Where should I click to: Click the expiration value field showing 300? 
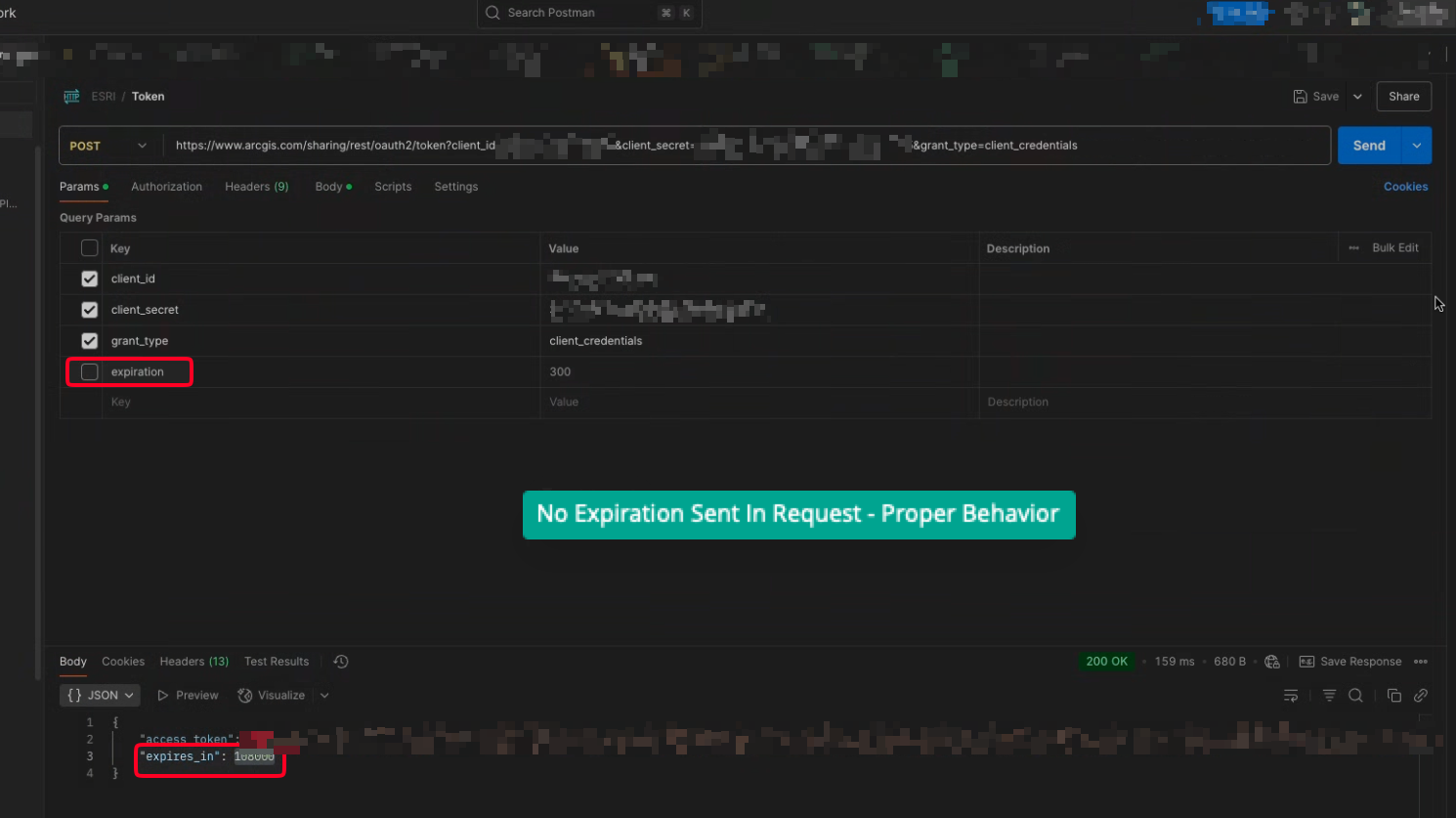pos(757,372)
